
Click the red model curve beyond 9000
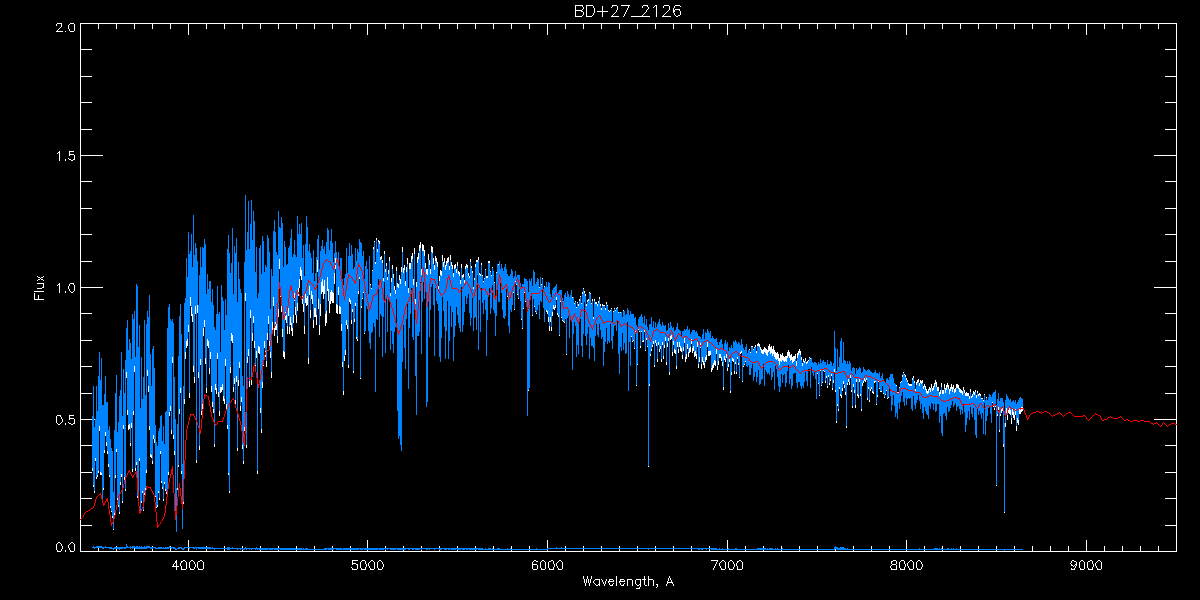click(x=1120, y=419)
